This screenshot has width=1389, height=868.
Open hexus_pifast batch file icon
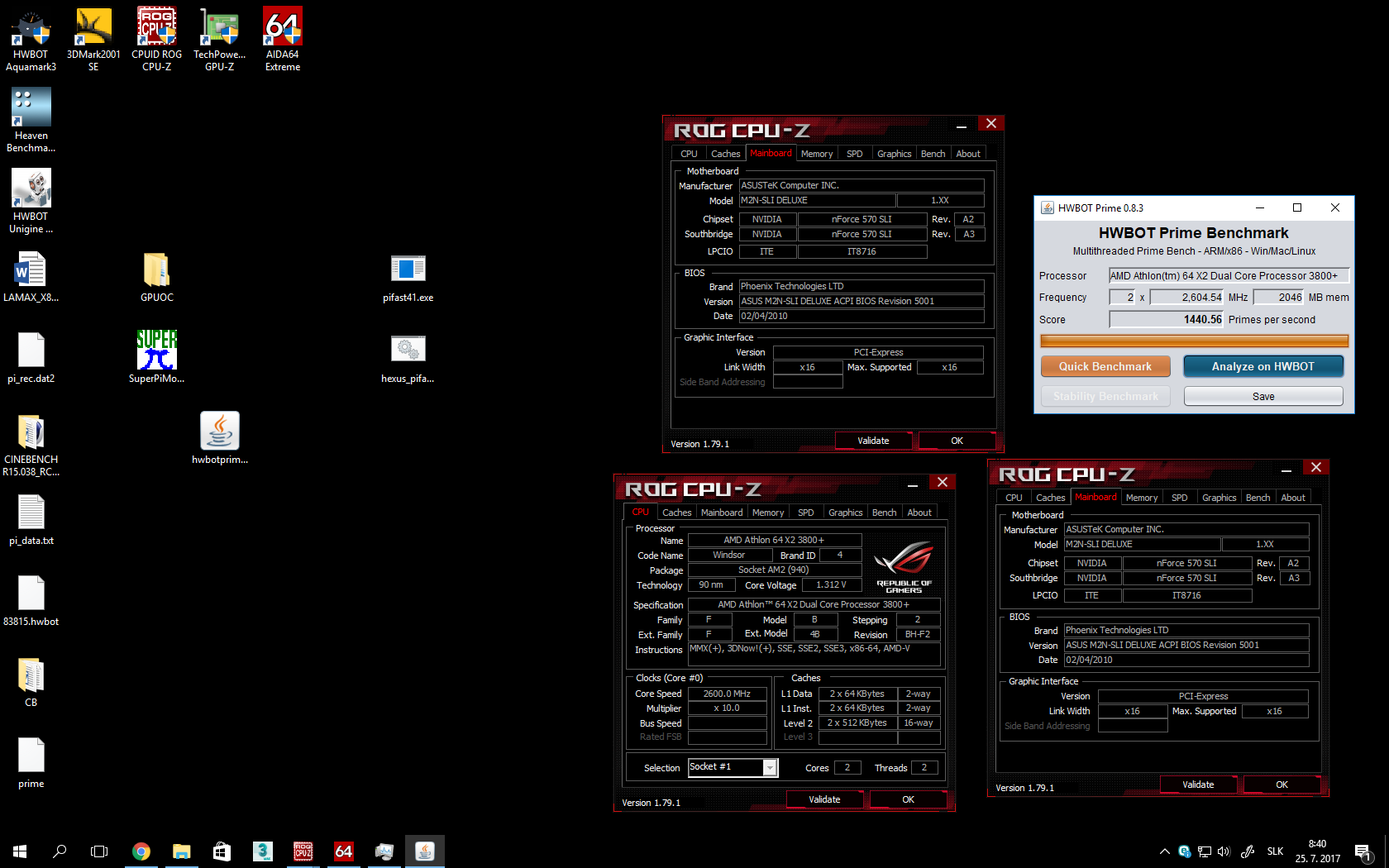point(408,359)
